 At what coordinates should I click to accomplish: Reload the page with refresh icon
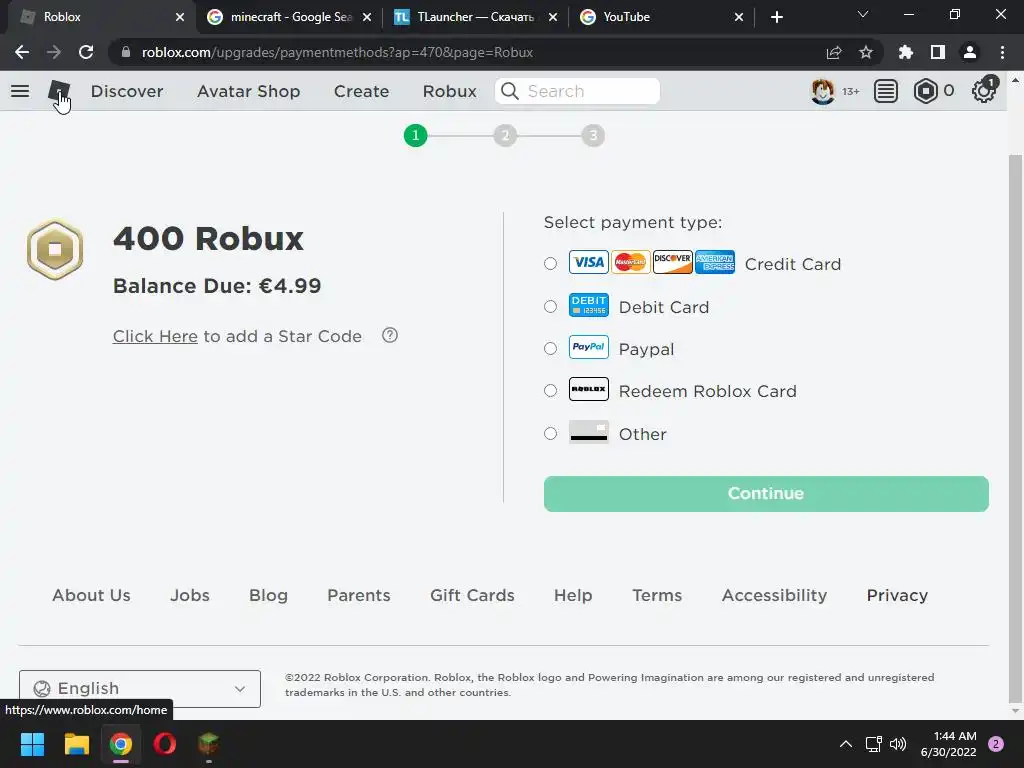coord(86,52)
